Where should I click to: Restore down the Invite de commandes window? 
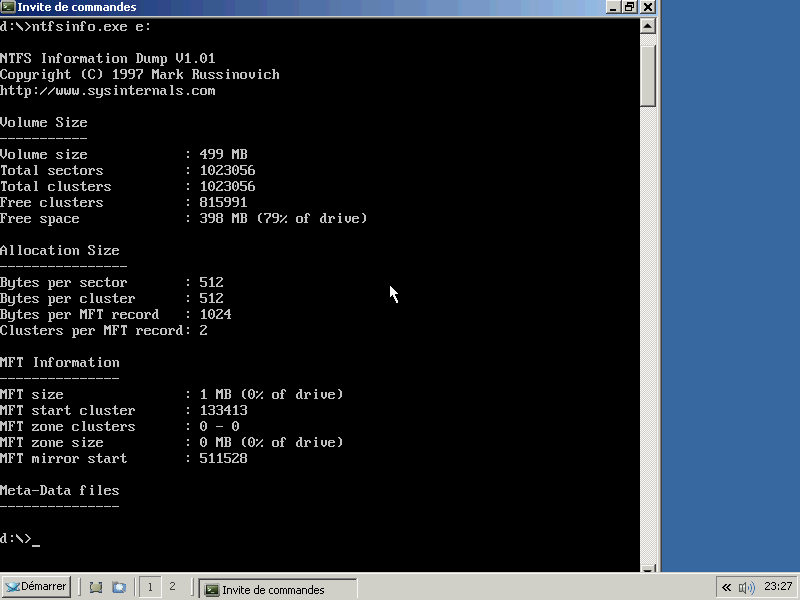click(x=630, y=7)
